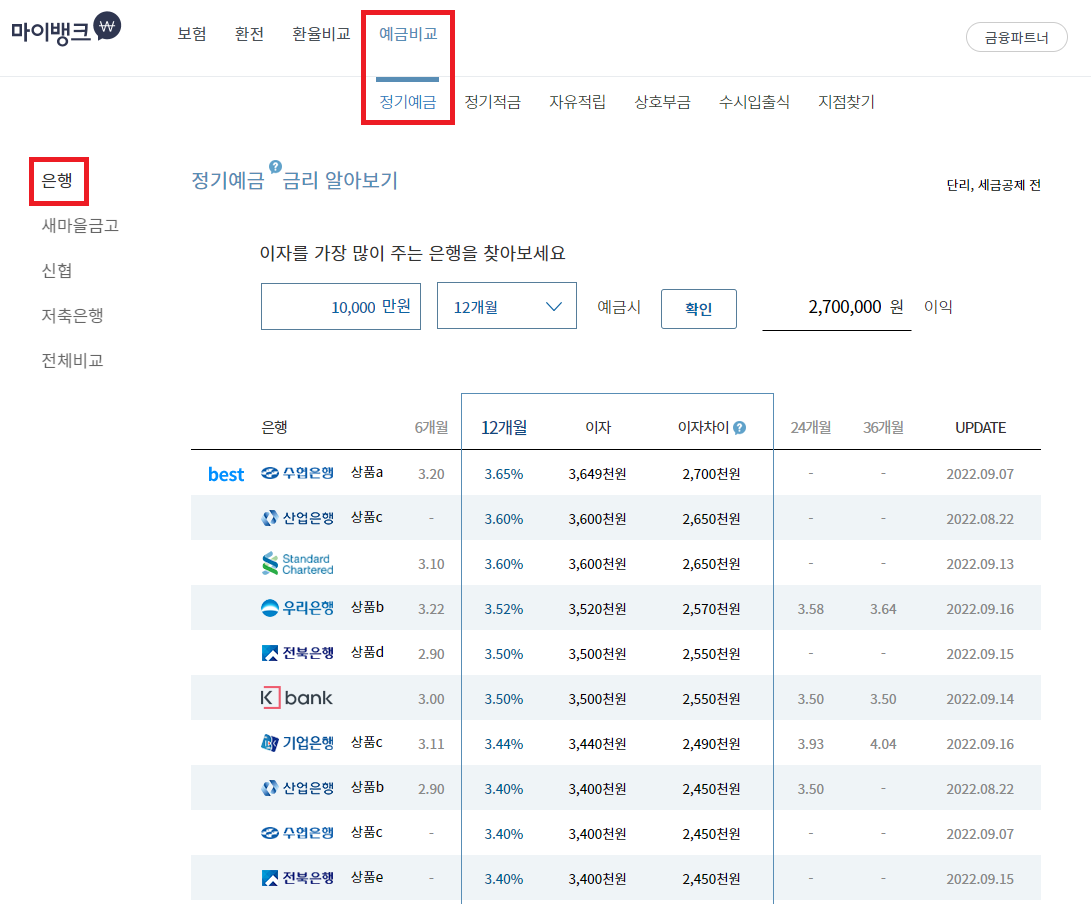This screenshot has width=1091, height=904.
Task: Select the 정기적금 sub-tab
Action: [x=493, y=102]
